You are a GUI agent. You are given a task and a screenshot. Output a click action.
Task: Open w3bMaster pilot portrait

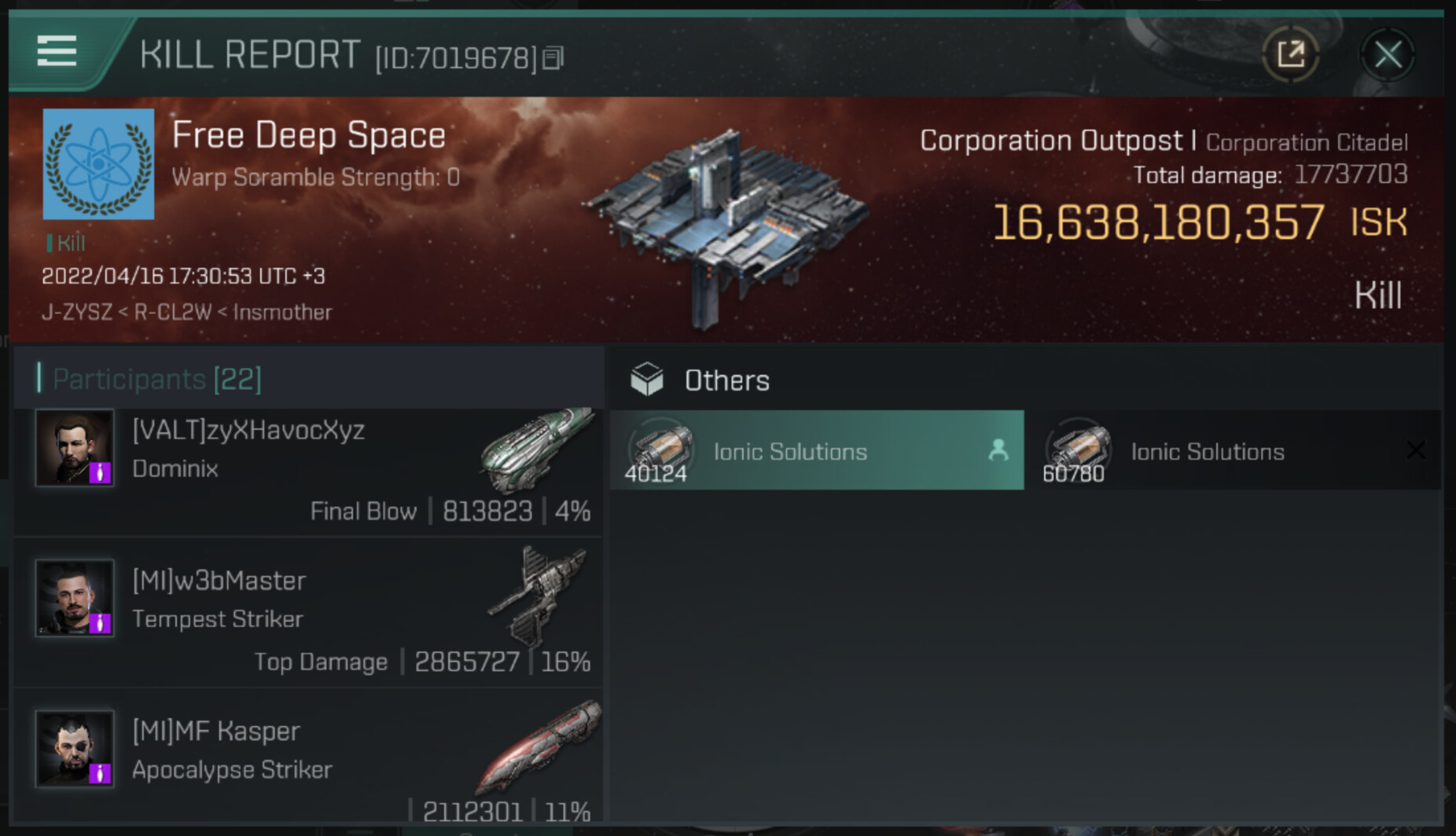point(75,598)
